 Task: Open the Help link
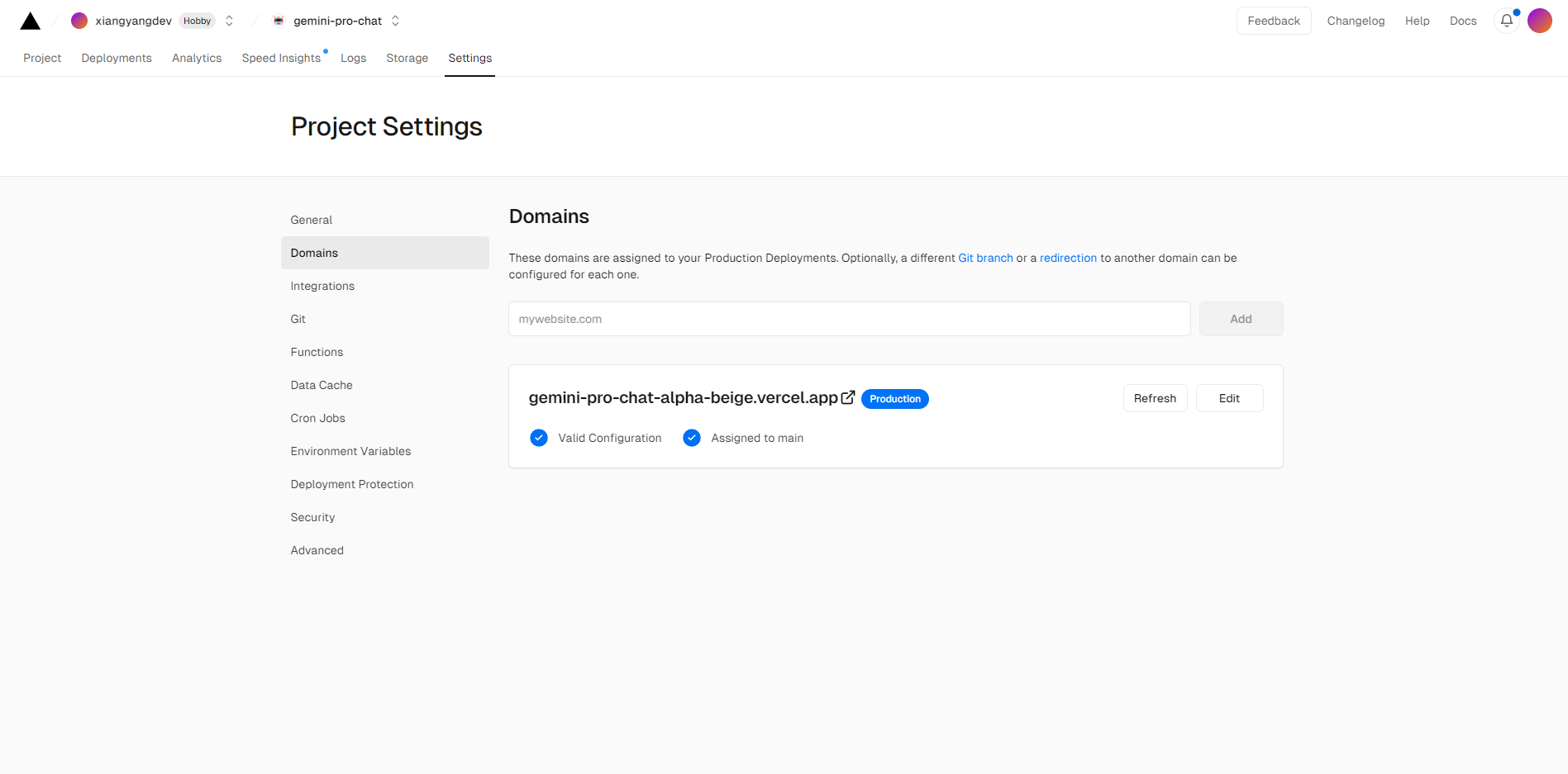click(x=1418, y=21)
